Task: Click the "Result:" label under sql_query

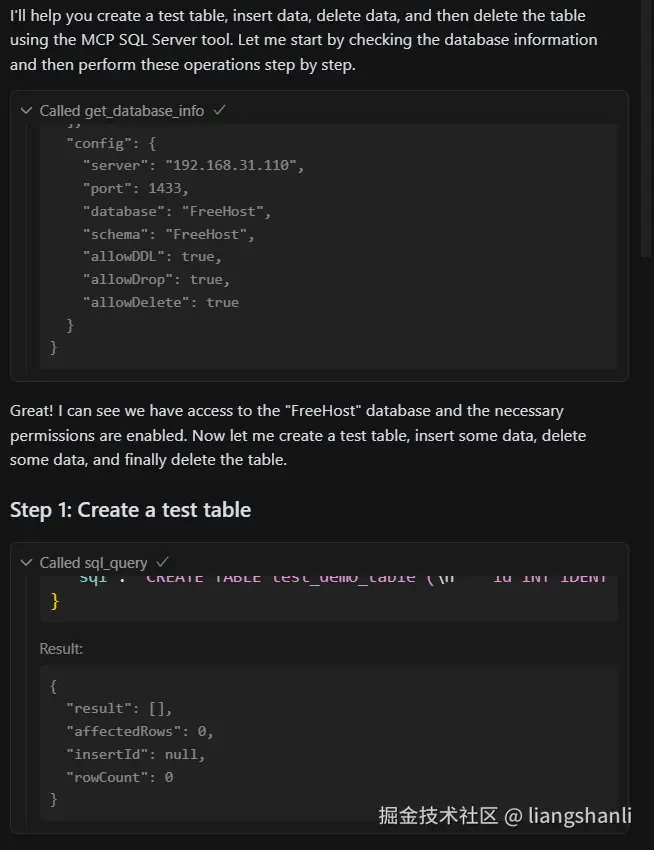Action: click(61, 649)
